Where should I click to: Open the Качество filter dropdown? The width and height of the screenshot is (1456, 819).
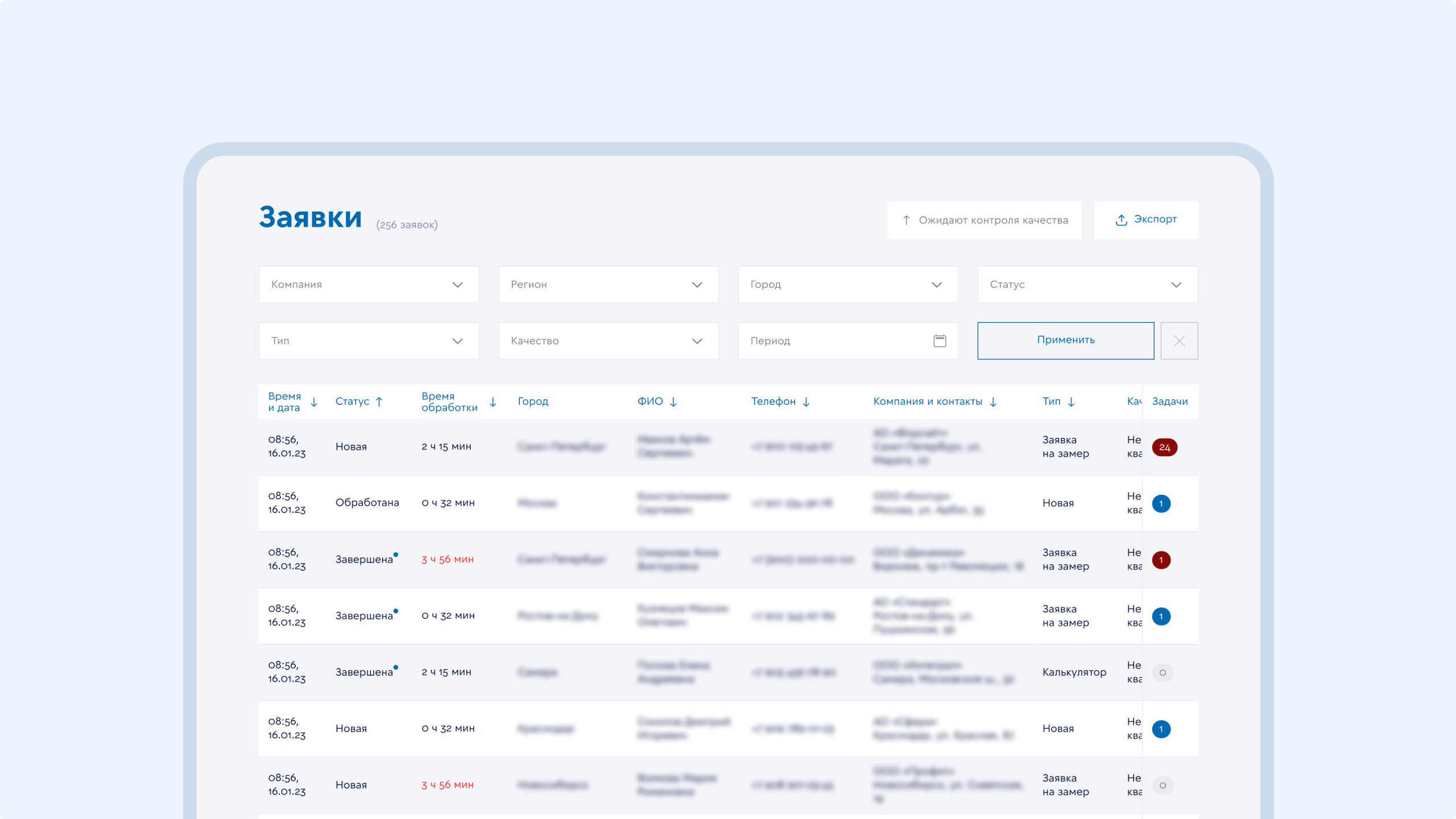pyautogui.click(x=609, y=341)
